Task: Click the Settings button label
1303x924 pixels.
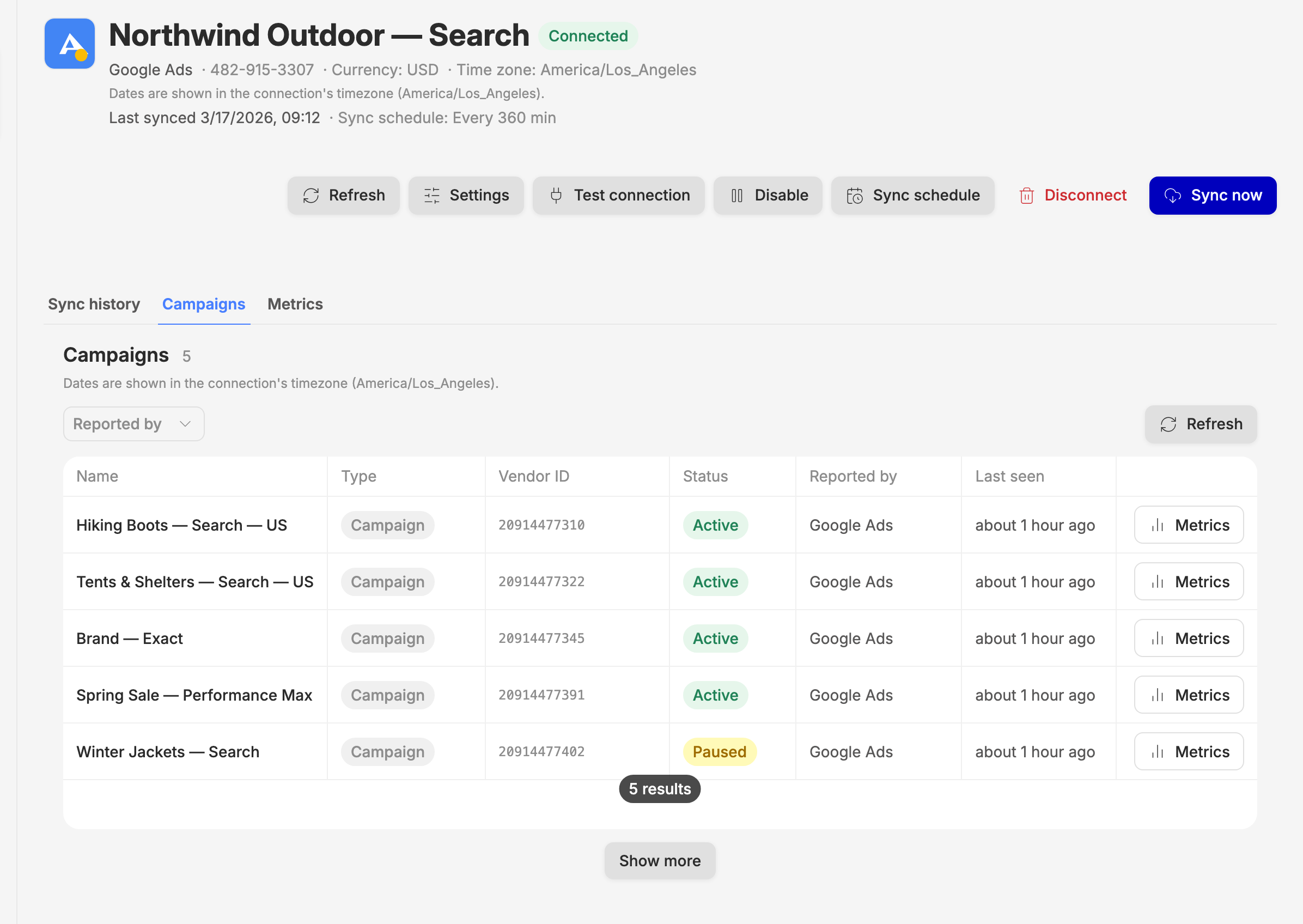Action: coord(479,195)
